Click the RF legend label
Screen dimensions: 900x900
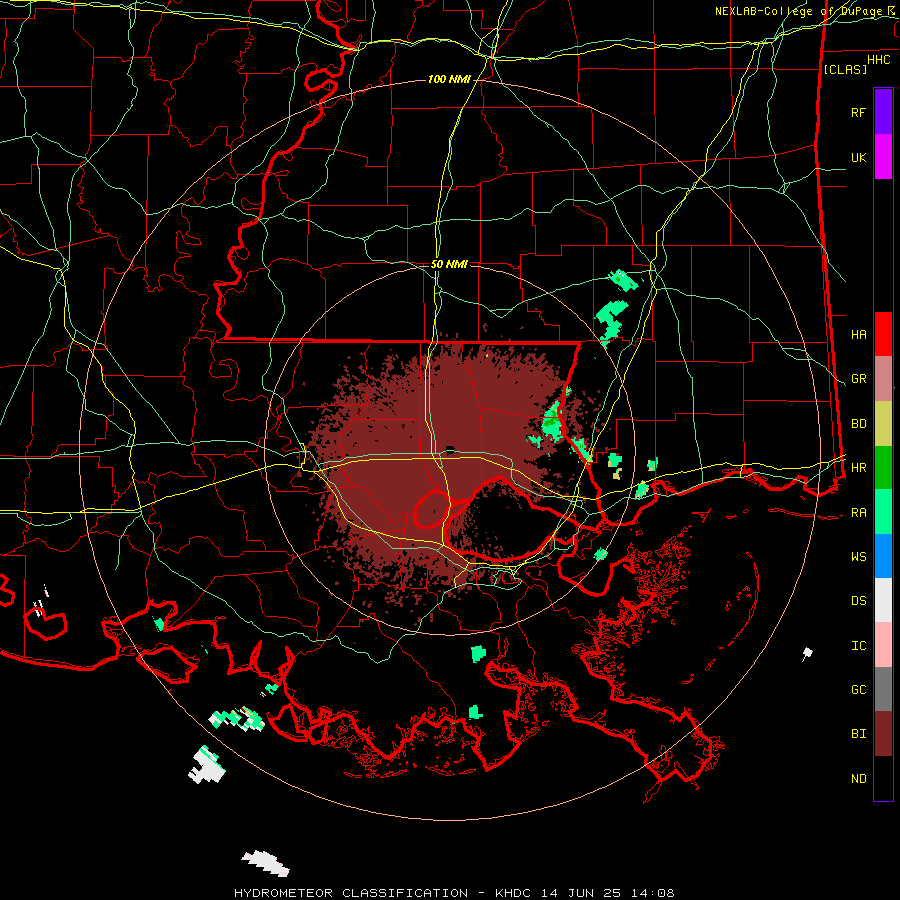pos(858,112)
